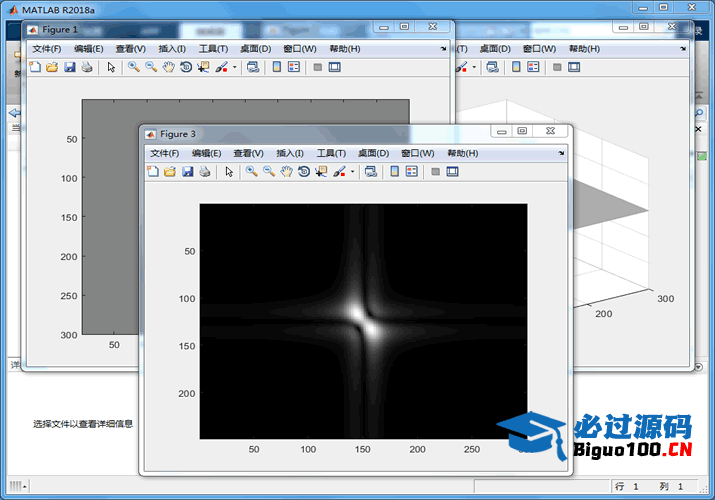Toggle Insert Colorbar in Figure 3 toolbar

tap(395, 172)
